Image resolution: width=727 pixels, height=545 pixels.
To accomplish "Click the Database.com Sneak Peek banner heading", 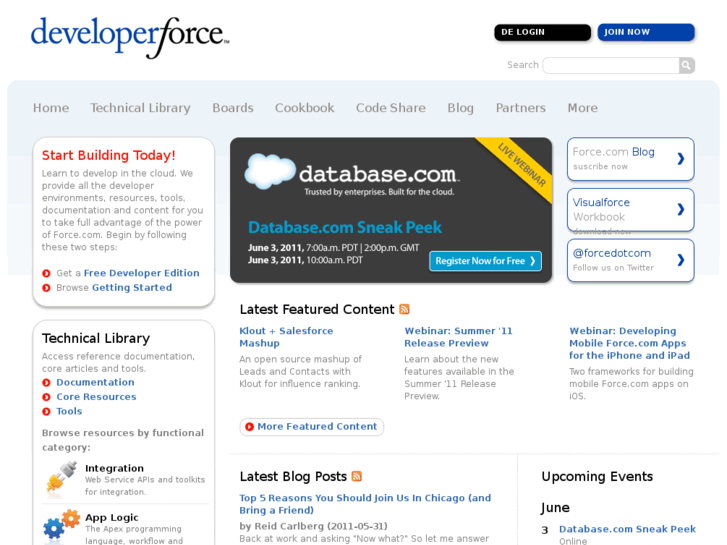I will pos(344,227).
